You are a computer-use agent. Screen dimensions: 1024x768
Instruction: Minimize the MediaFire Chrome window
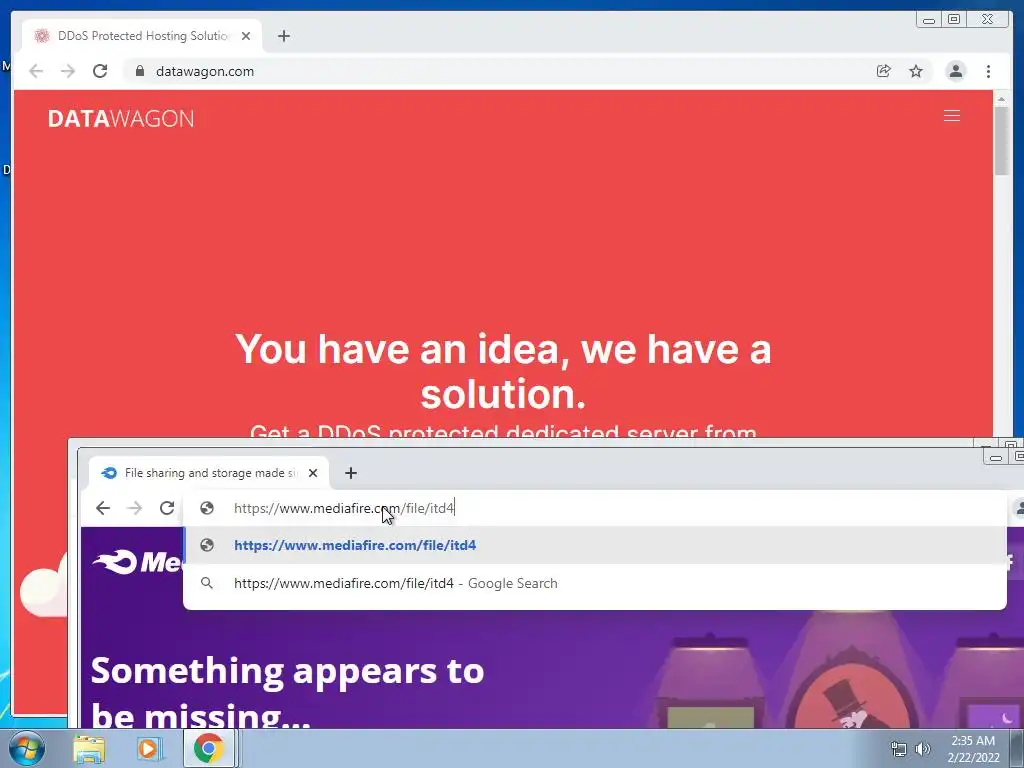(996, 457)
